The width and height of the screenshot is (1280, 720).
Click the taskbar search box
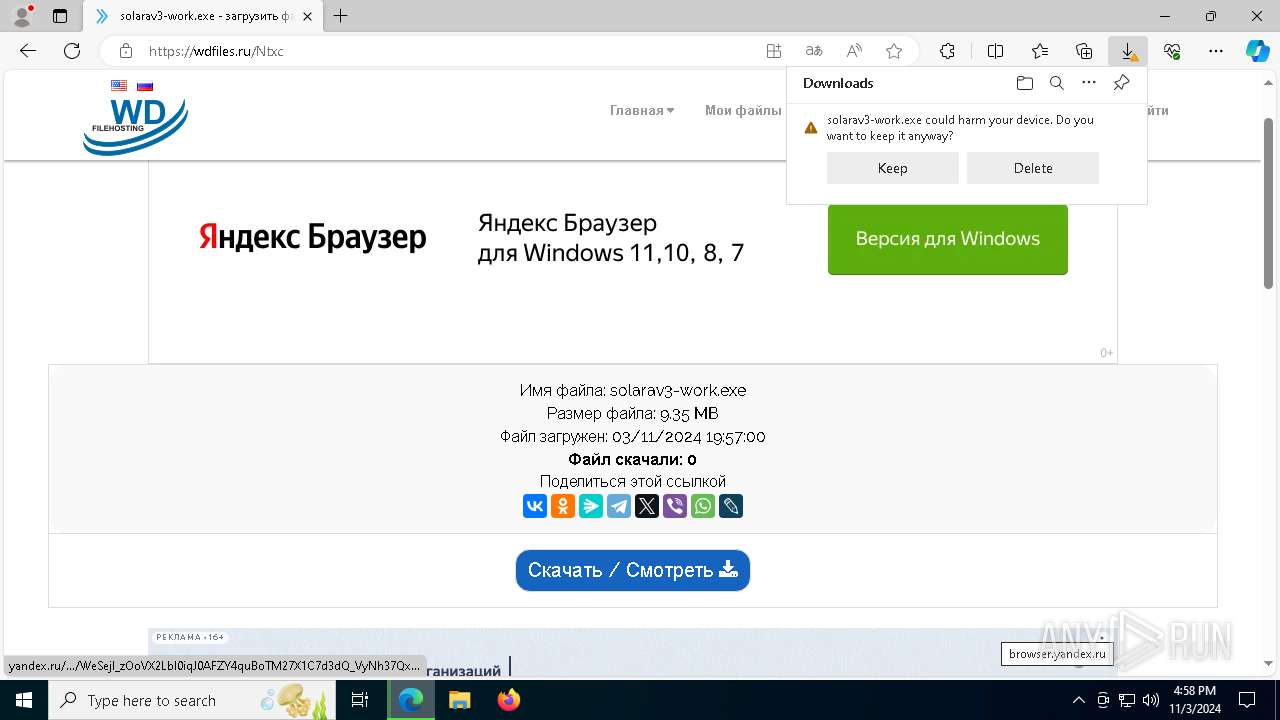pos(192,700)
